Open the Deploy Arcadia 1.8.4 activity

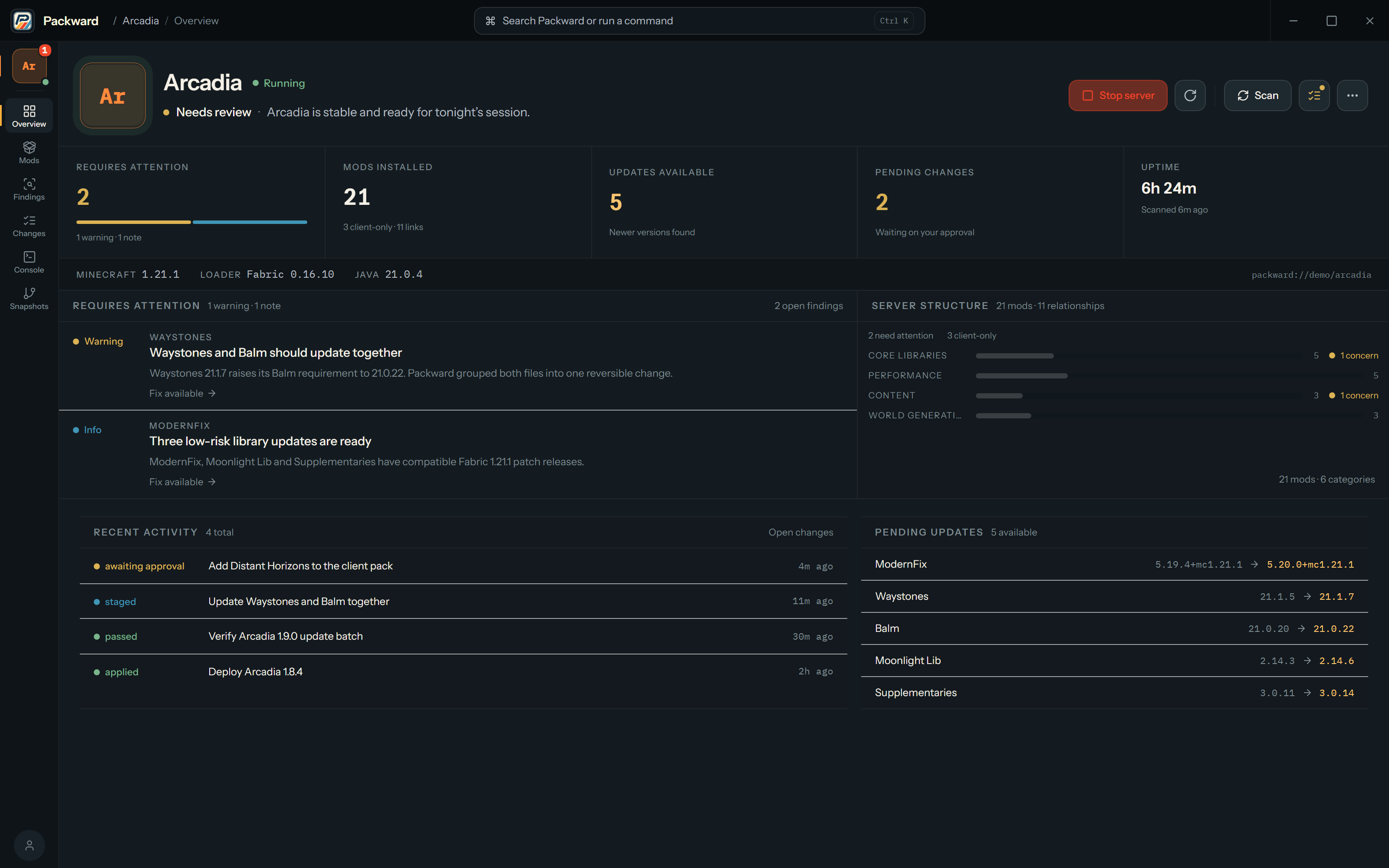pos(463,672)
